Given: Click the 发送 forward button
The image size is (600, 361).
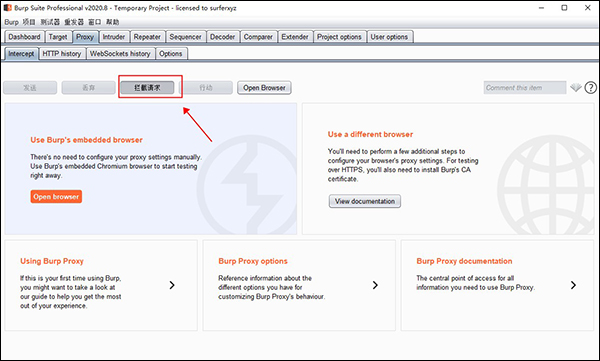Looking at the screenshot, I should coord(30,88).
